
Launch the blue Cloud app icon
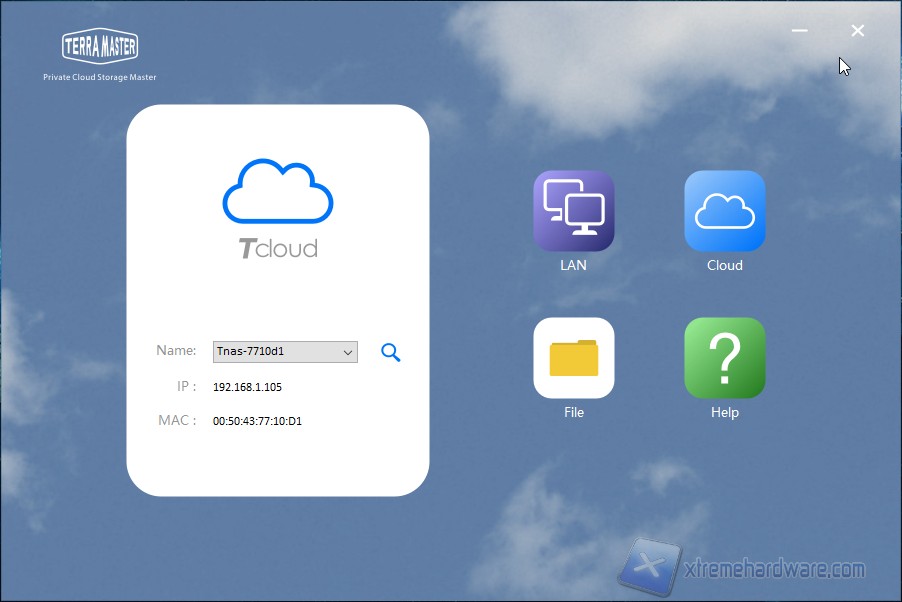(724, 210)
